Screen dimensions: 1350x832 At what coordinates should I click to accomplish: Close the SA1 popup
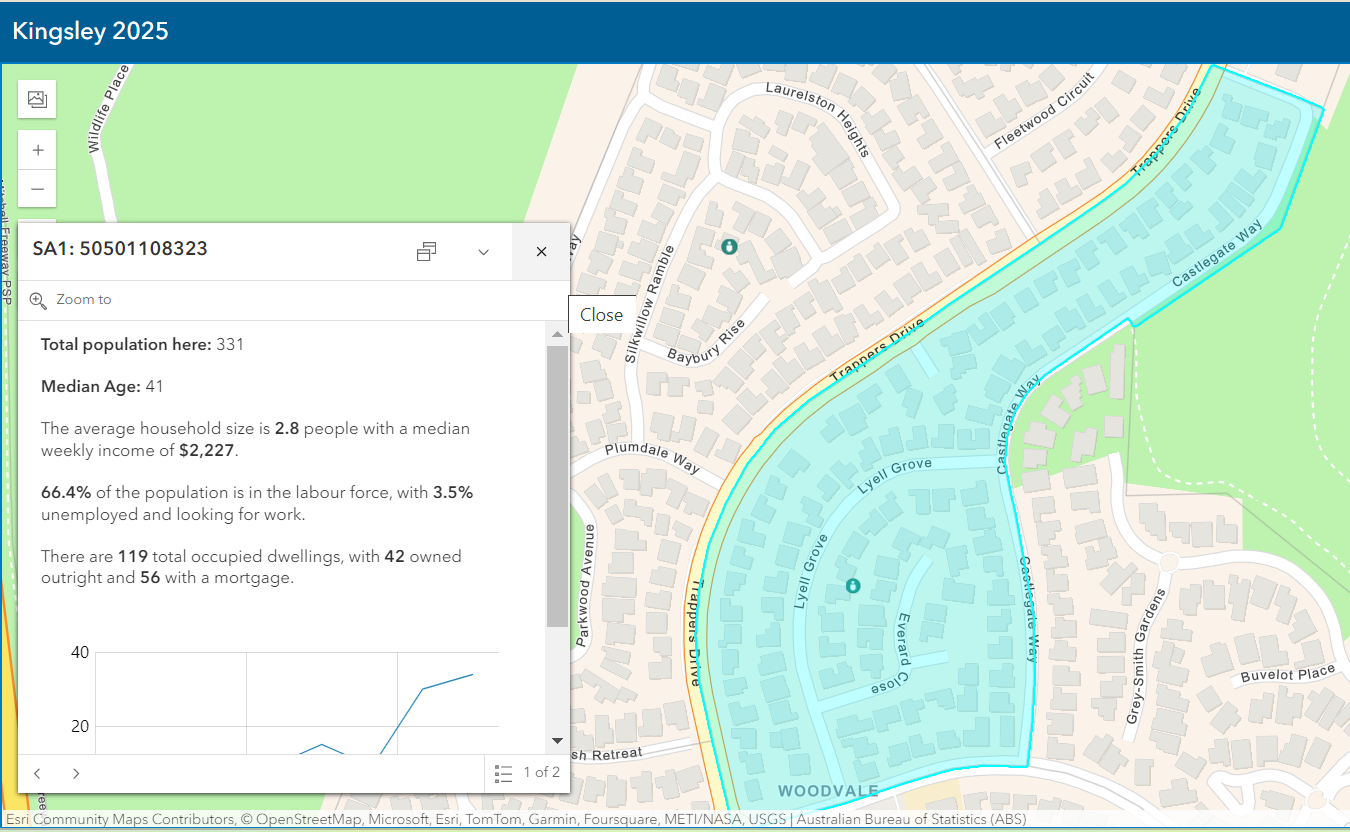click(541, 251)
